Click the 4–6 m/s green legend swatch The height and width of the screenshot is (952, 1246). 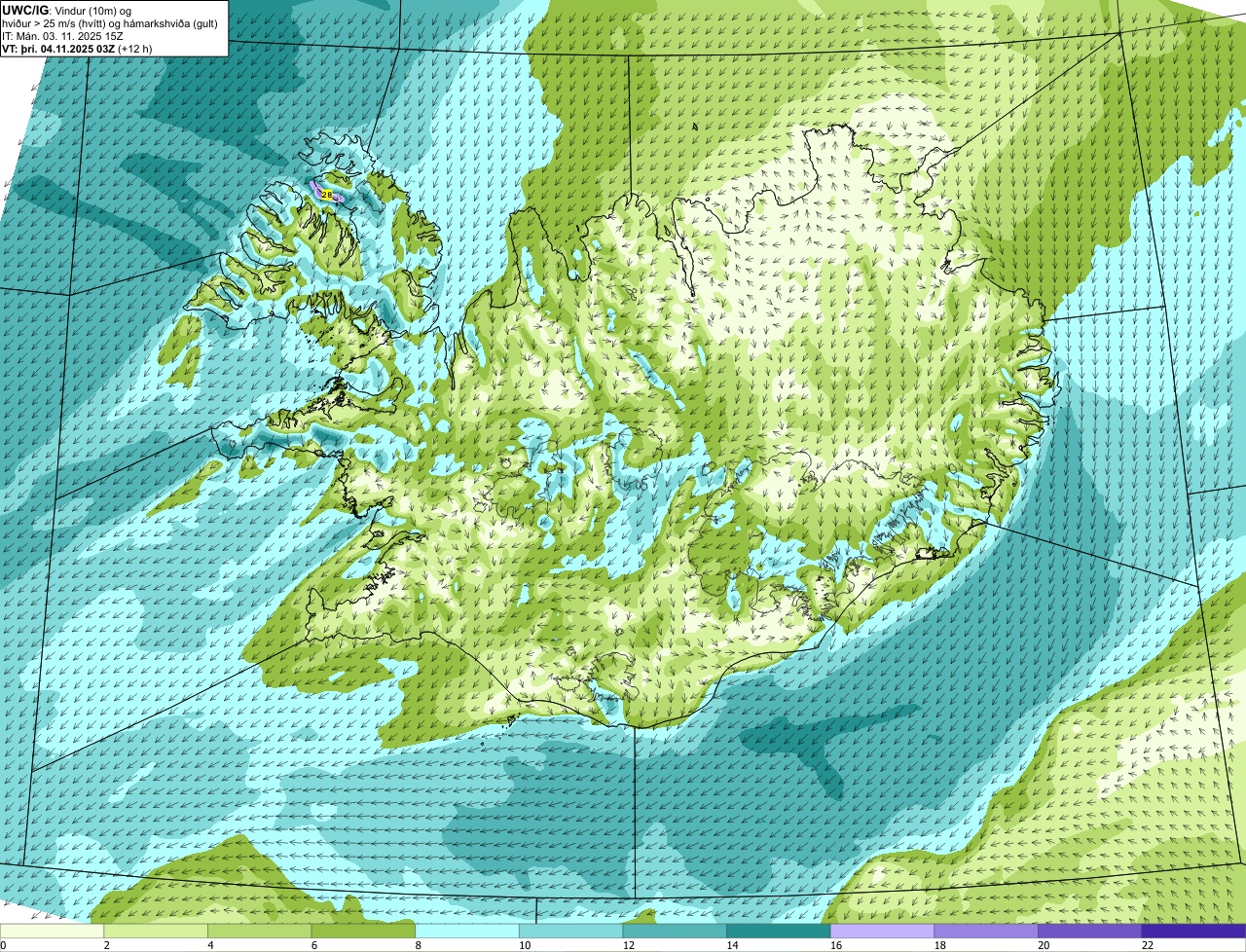point(259,932)
